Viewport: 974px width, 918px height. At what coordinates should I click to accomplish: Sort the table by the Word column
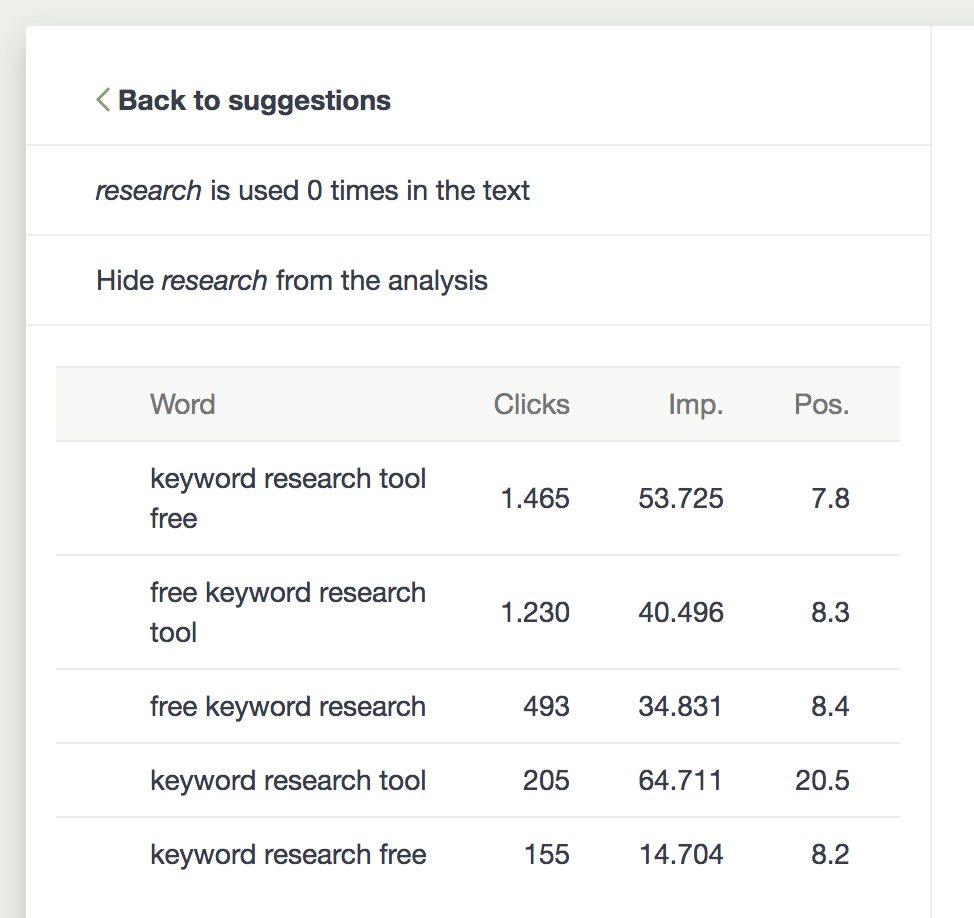[x=182, y=404]
